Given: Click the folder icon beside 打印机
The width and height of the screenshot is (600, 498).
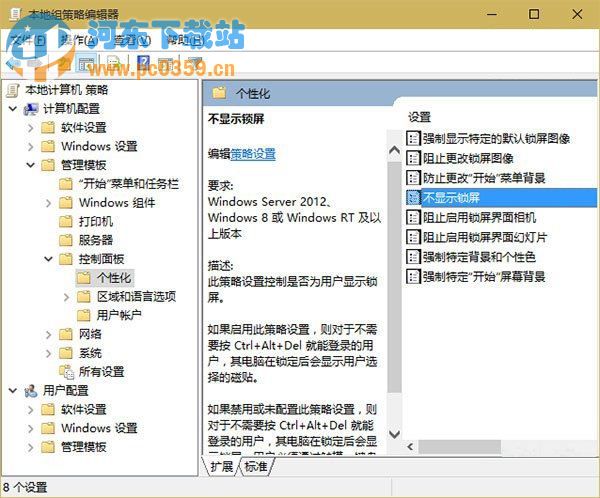Looking at the screenshot, I should (x=66, y=221).
